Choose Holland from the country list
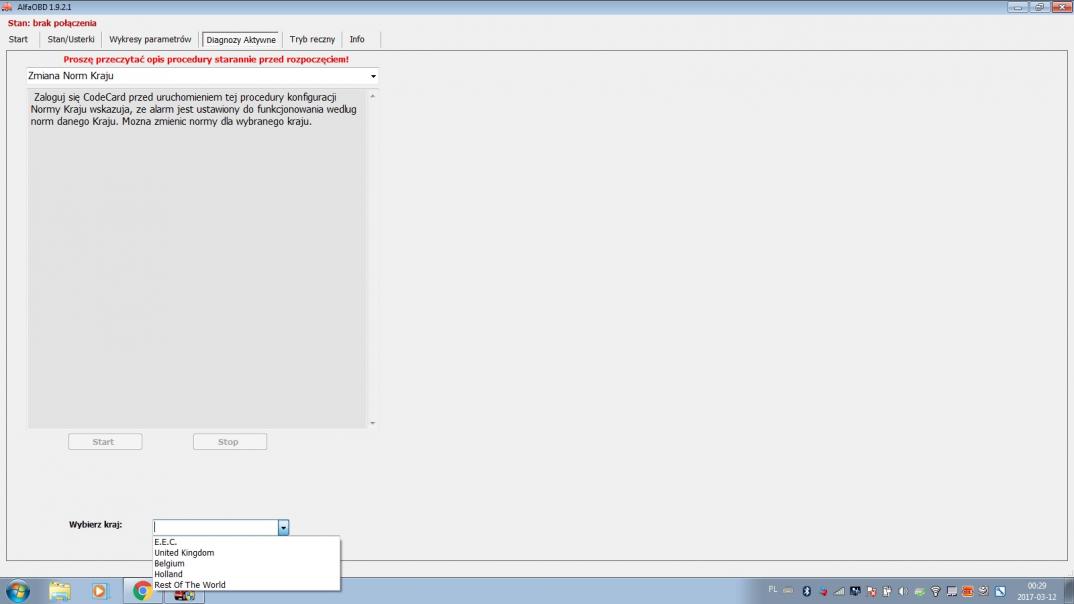Viewport: 1074px width, 604px height. 246,574
